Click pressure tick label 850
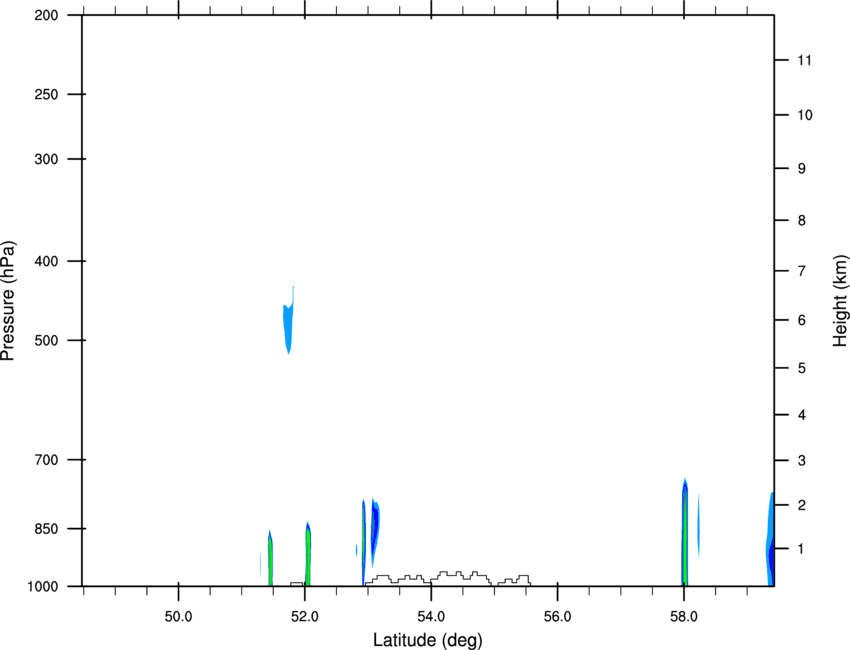Screen dimensions: 850x650 coord(46,529)
